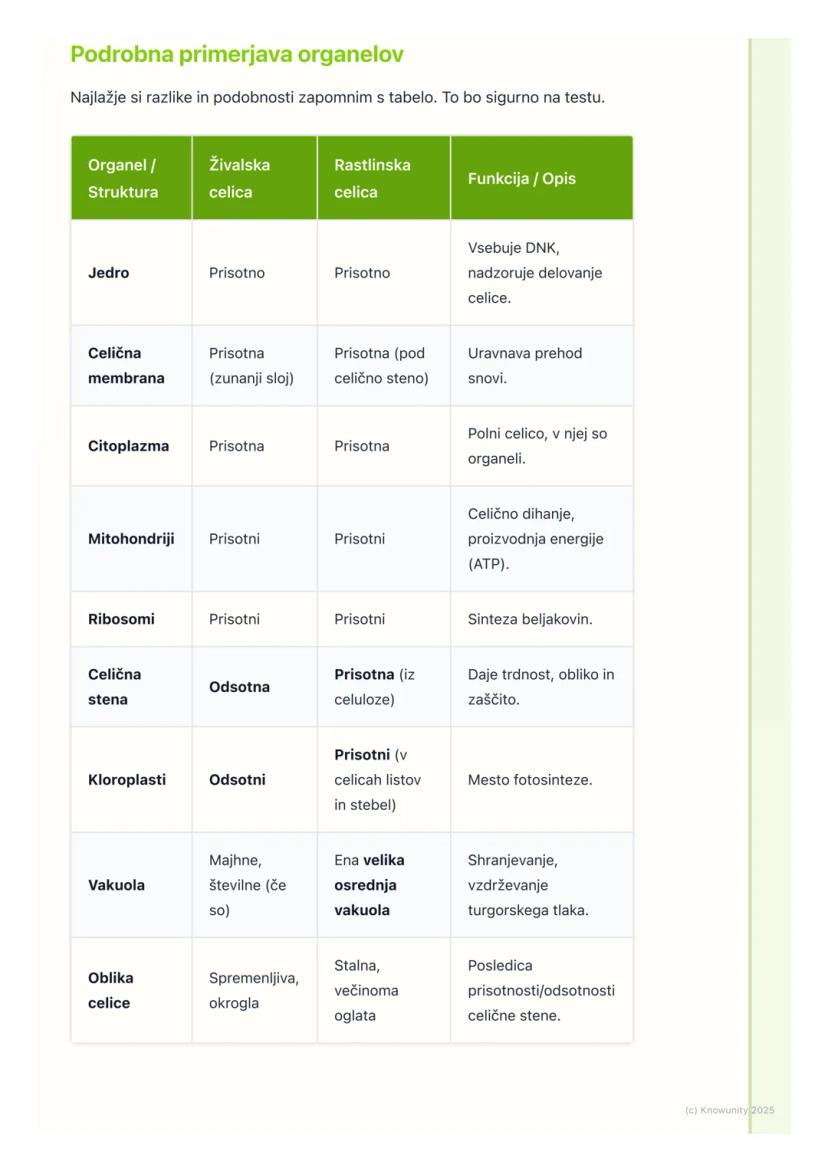Select the "Vsebuje DNK" description cell
This screenshot has width=828, height=1171.
(534, 273)
